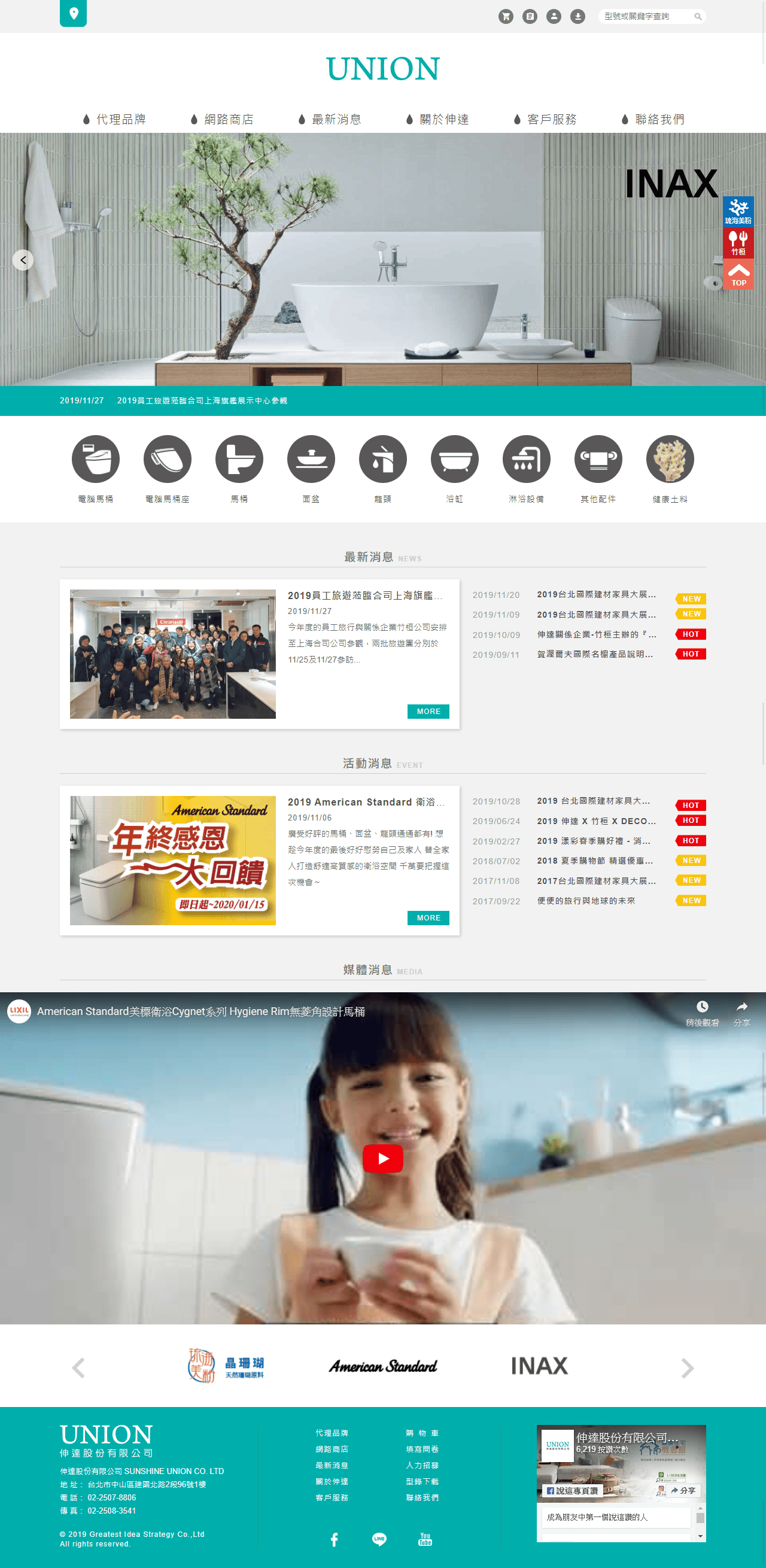Click the download icon in header

578,16
